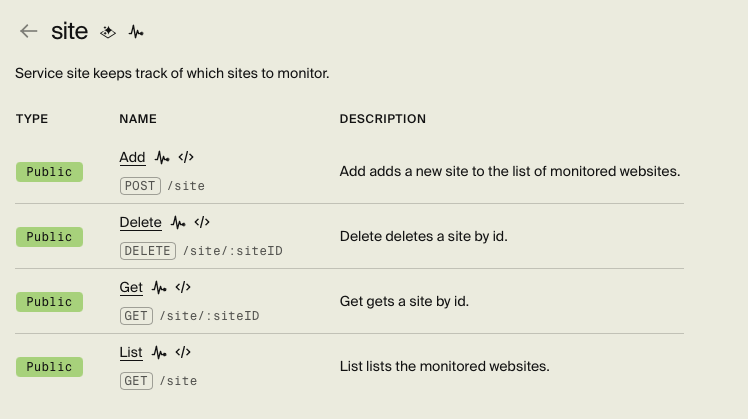Open the diagram icon beside site title
The height and width of the screenshot is (419, 748).
coord(109,32)
